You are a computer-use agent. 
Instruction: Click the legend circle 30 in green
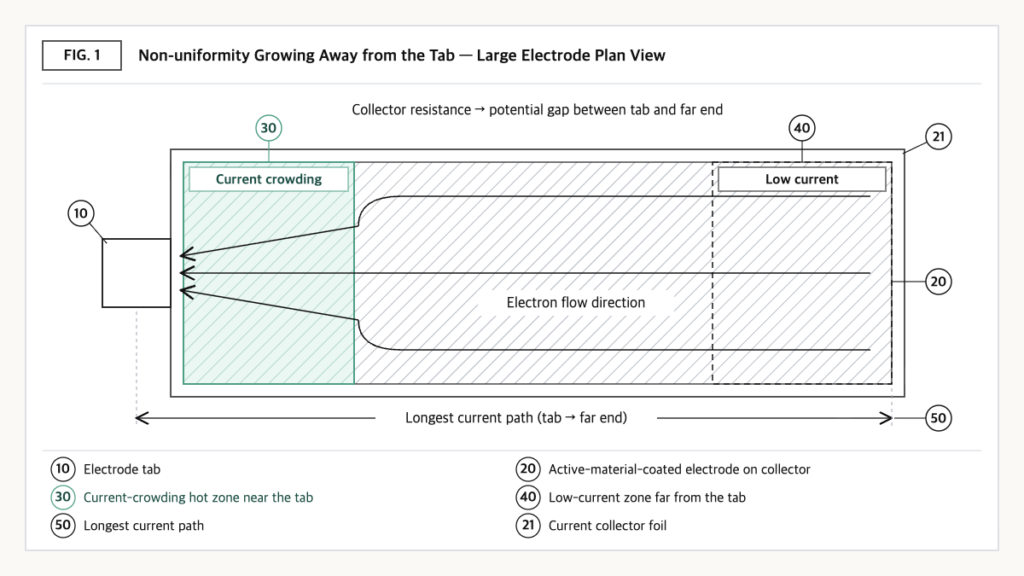click(x=63, y=497)
